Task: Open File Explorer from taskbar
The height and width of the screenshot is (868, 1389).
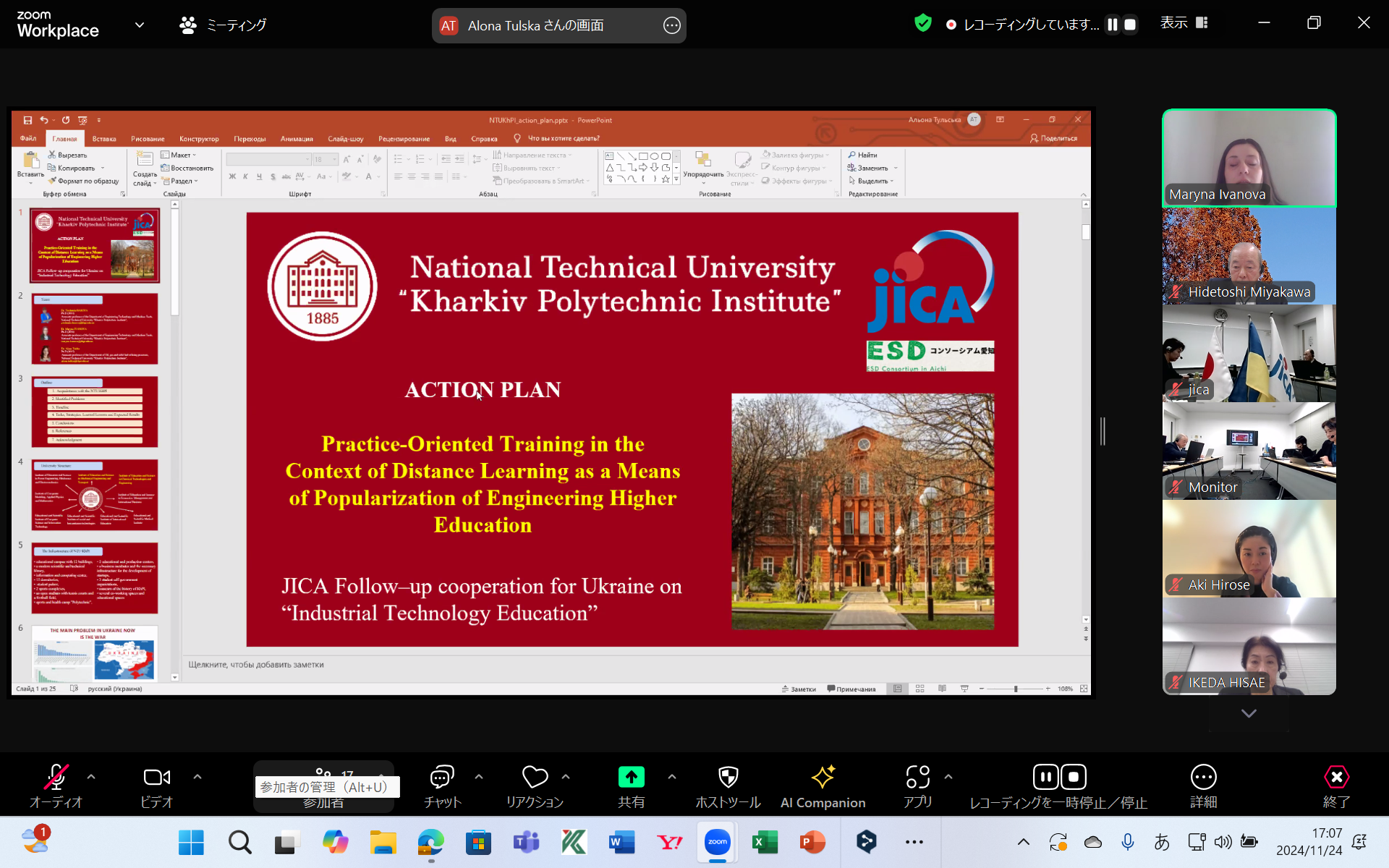Action: coord(383,842)
